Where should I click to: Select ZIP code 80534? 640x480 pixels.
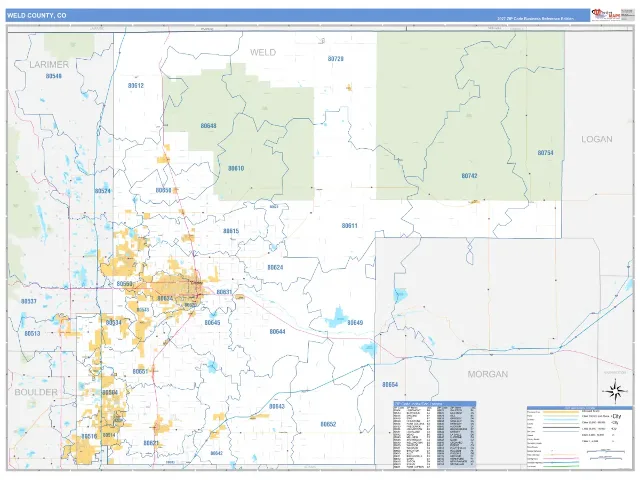[113, 322]
